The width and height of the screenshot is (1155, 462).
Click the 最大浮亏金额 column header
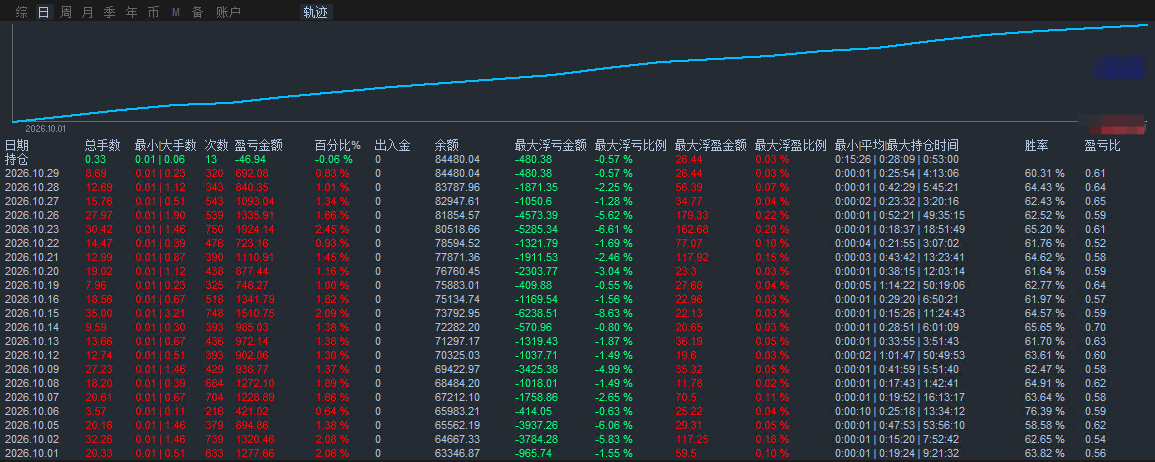coord(550,145)
